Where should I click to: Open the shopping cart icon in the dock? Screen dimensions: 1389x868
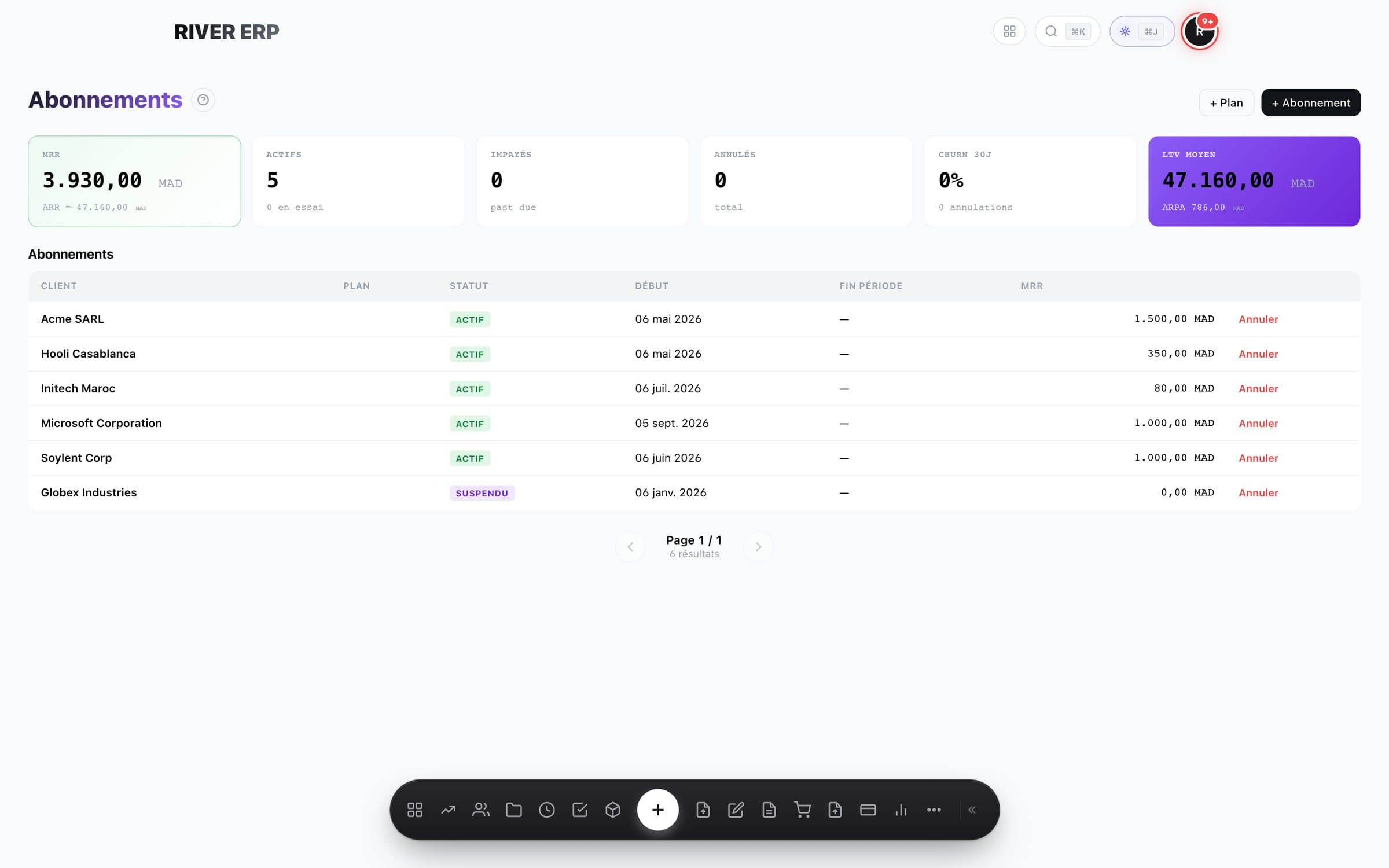(802, 810)
